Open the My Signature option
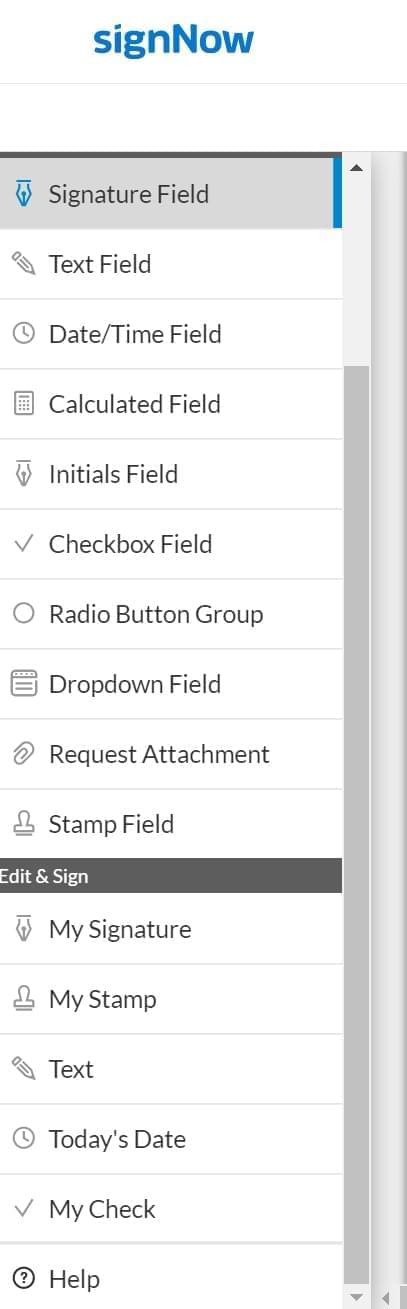The height and width of the screenshot is (1309, 407). click(x=171, y=929)
